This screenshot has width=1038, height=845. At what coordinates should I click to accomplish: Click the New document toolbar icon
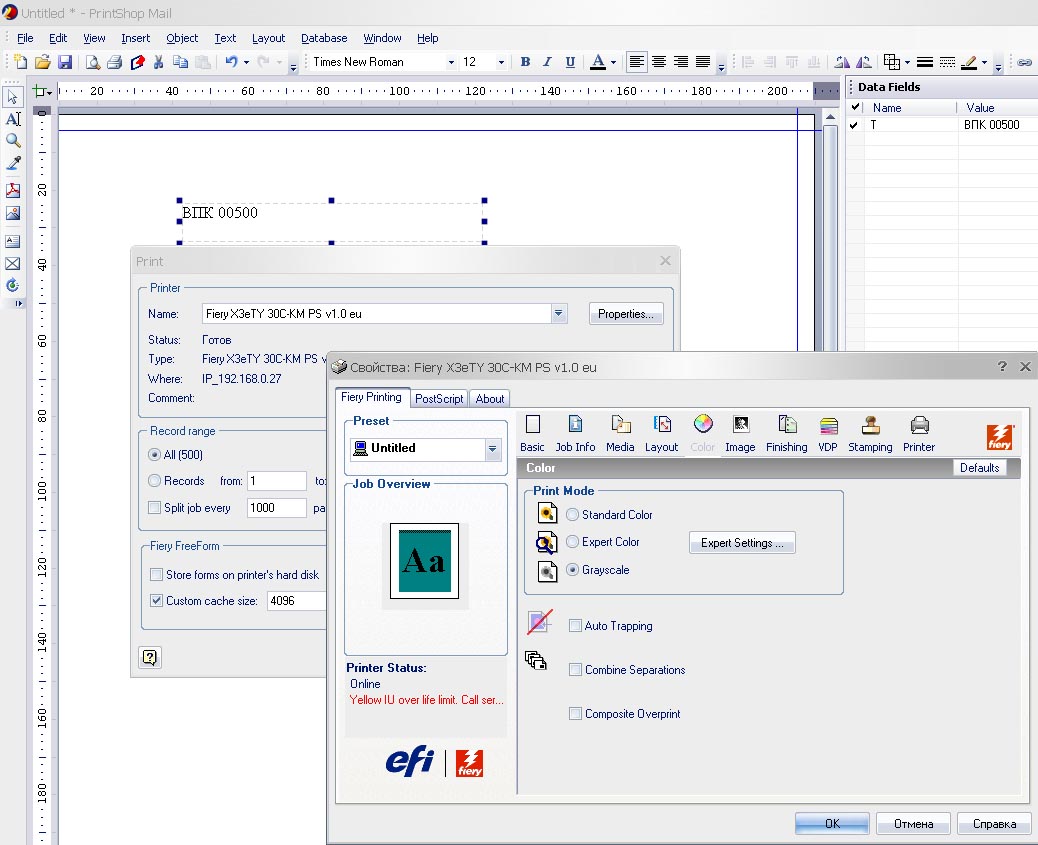[x=21, y=62]
